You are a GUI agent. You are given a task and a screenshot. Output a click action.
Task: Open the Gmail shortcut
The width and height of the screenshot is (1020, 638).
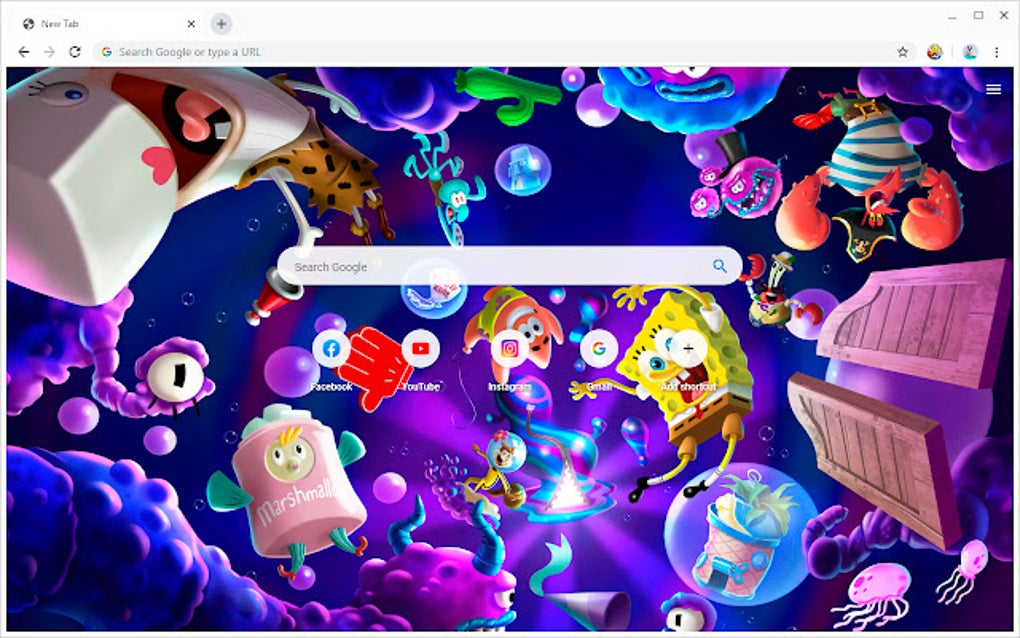(x=597, y=349)
